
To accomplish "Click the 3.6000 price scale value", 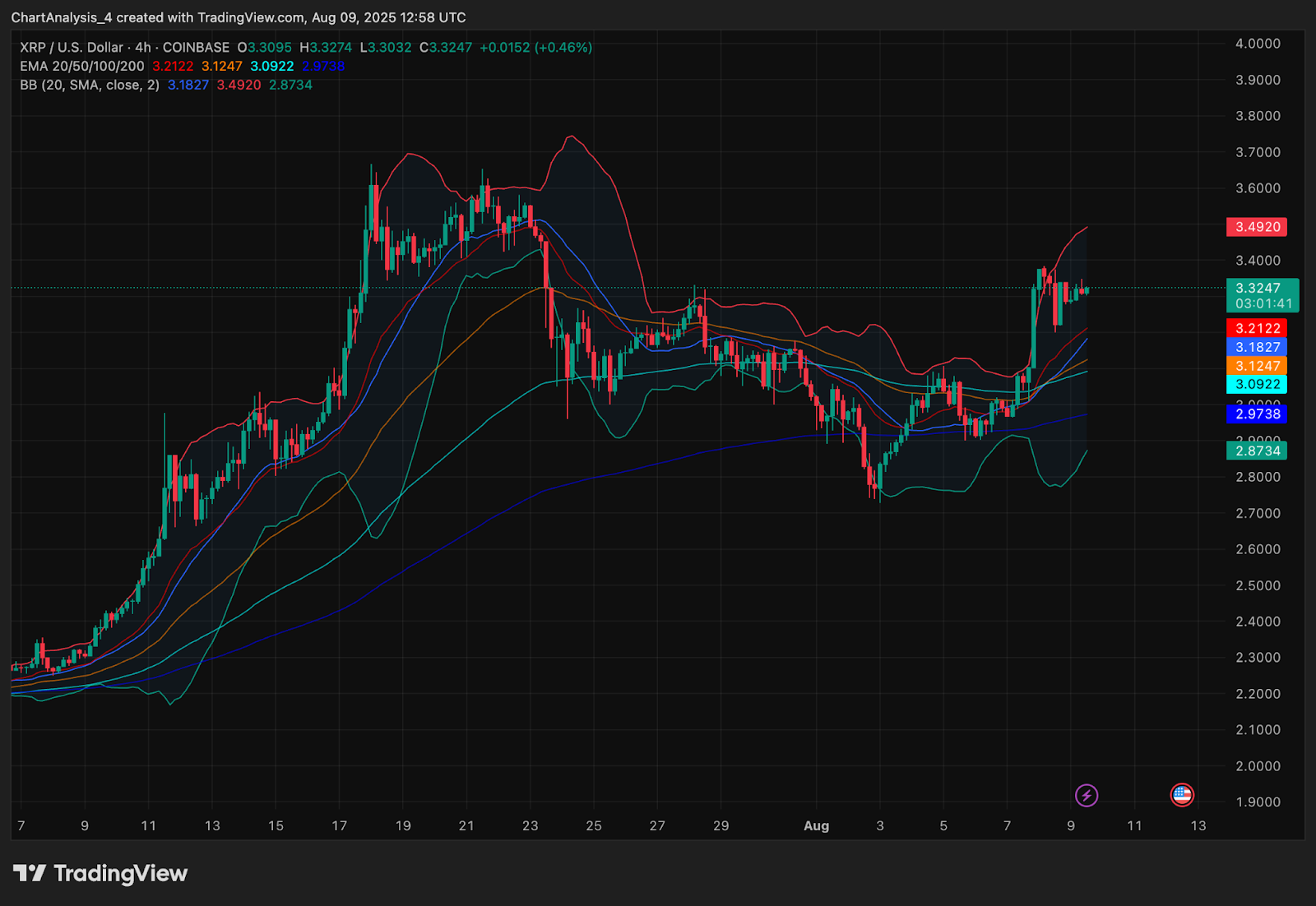I will [x=1258, y=188].
